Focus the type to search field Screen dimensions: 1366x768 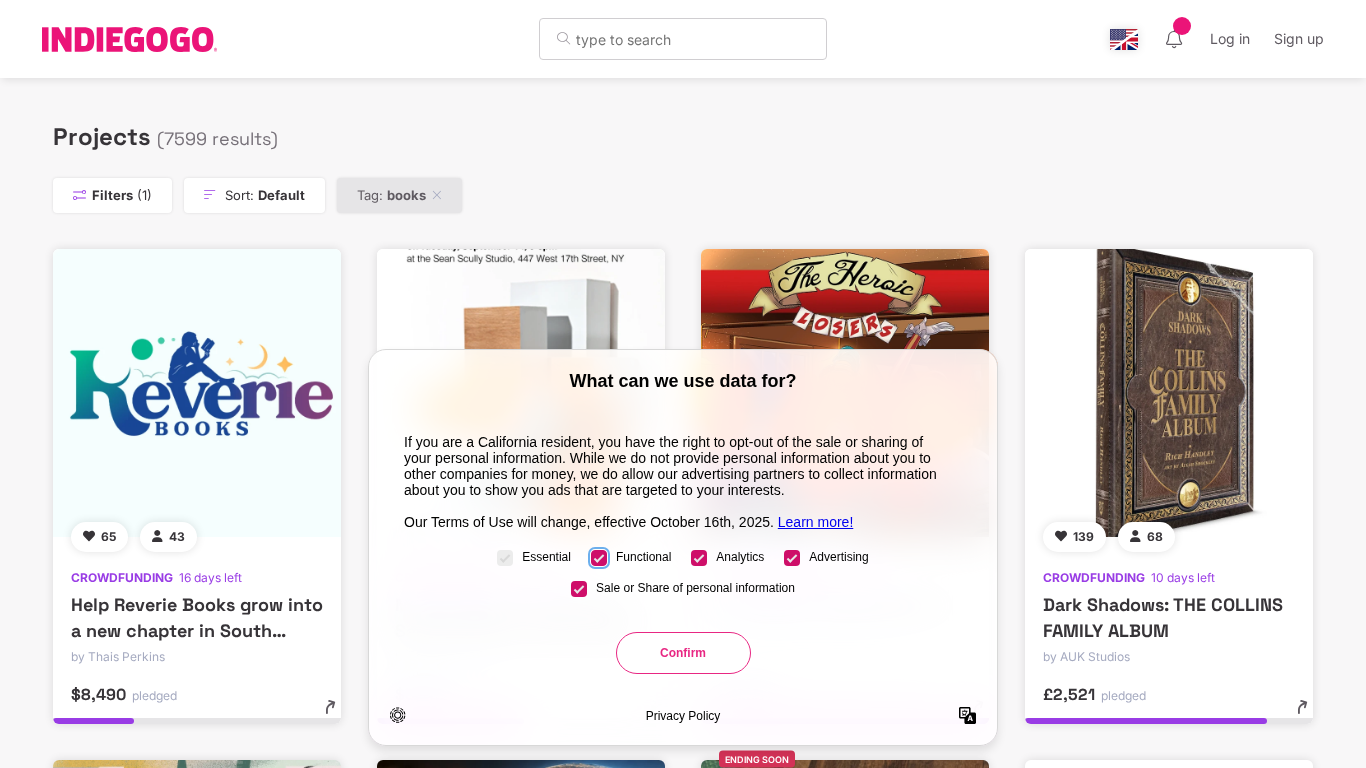pos(683,39)
